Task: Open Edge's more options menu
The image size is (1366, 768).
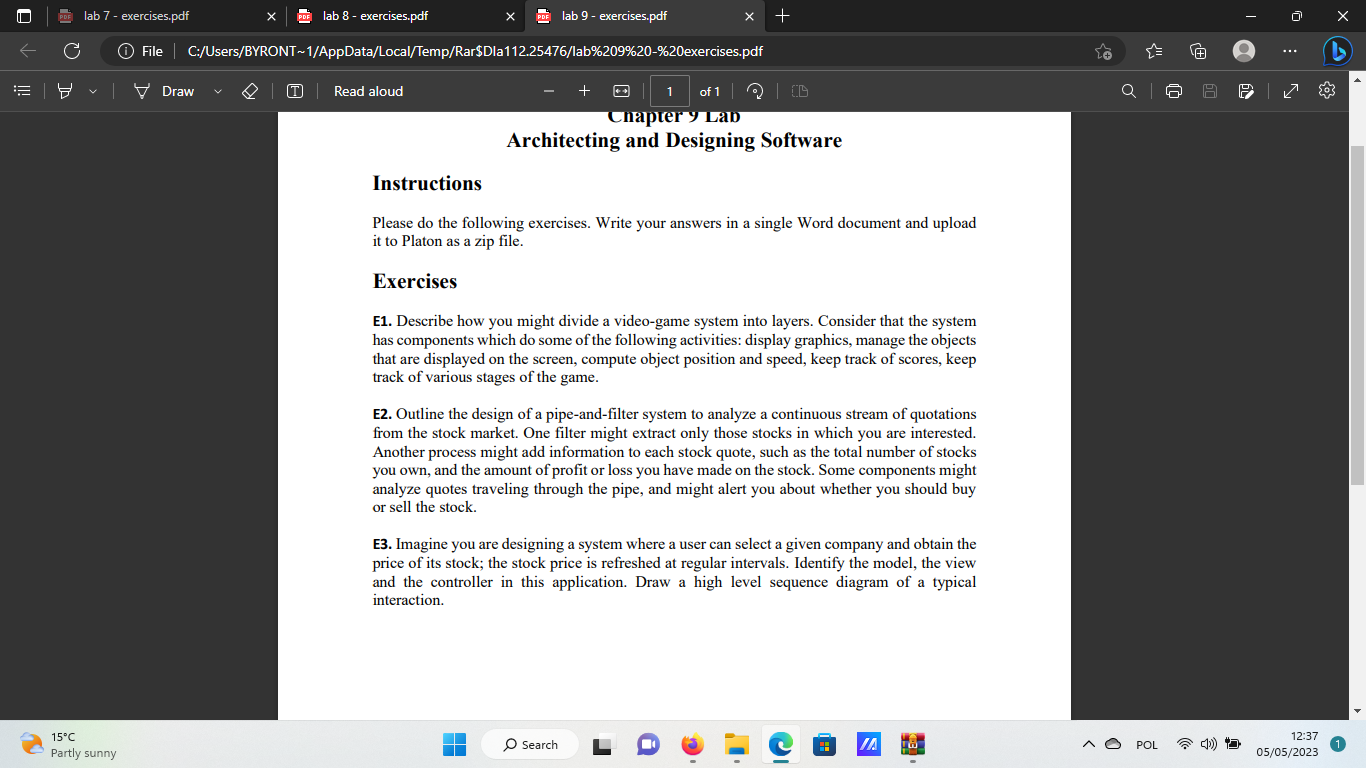Action: [1289, 50]
